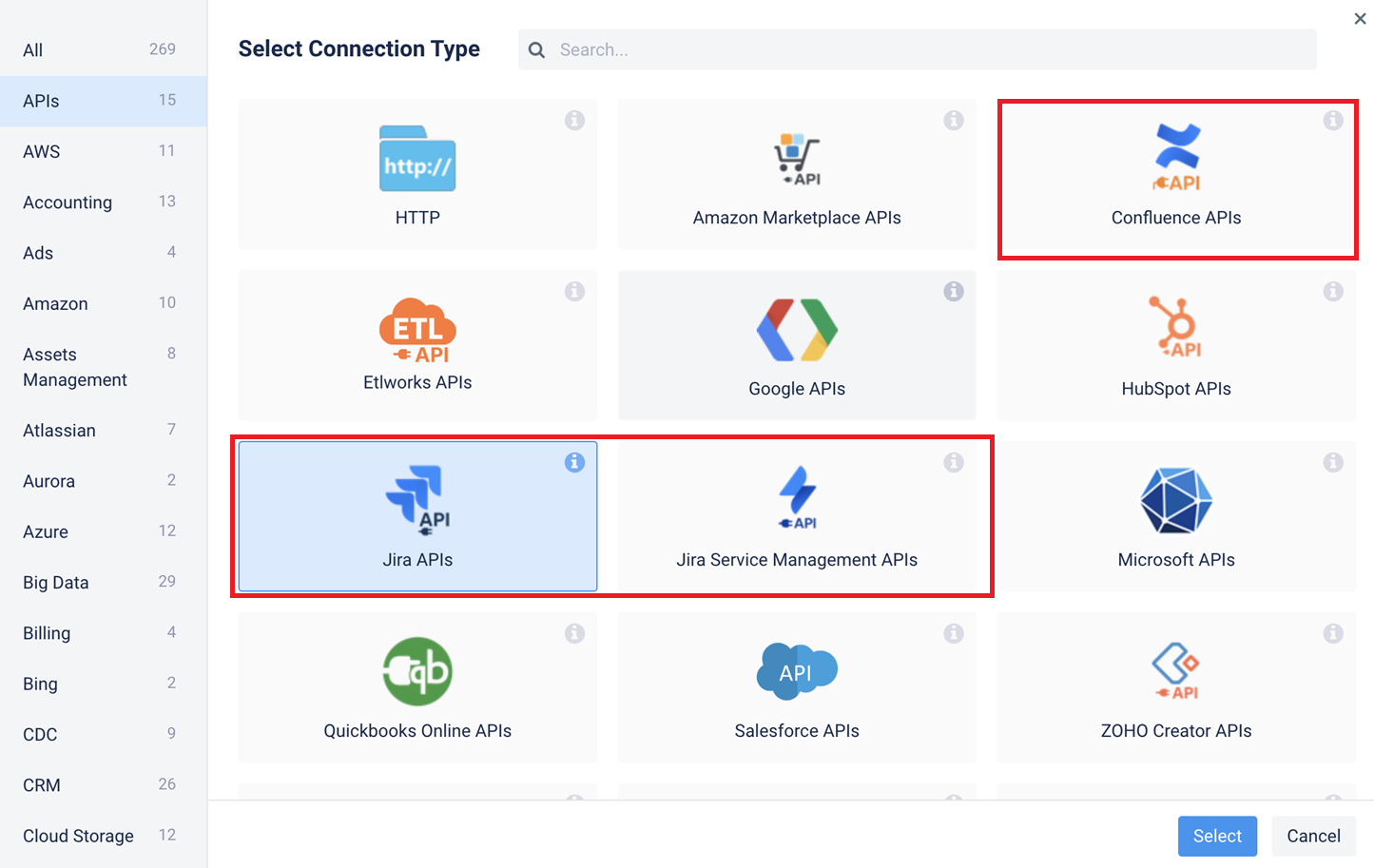Filter by the Cloud Storage category
Image resolution: width=1374 pixels, height=868 pixels.
click(103, 836)
